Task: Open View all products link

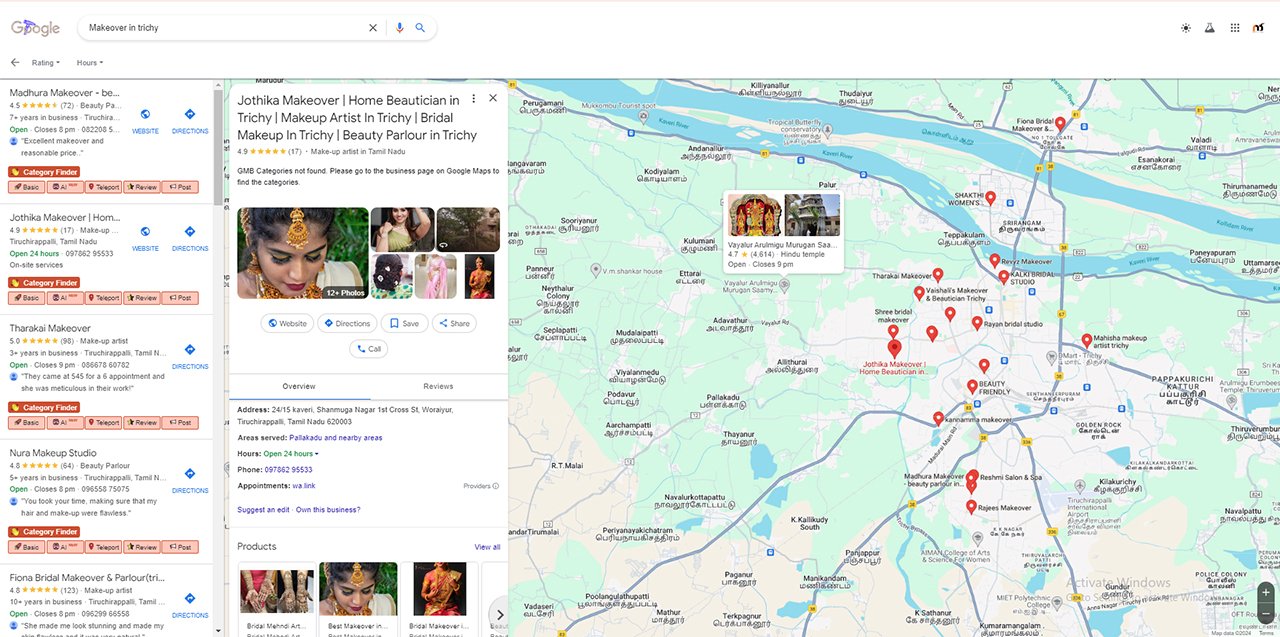Action: 487,547
